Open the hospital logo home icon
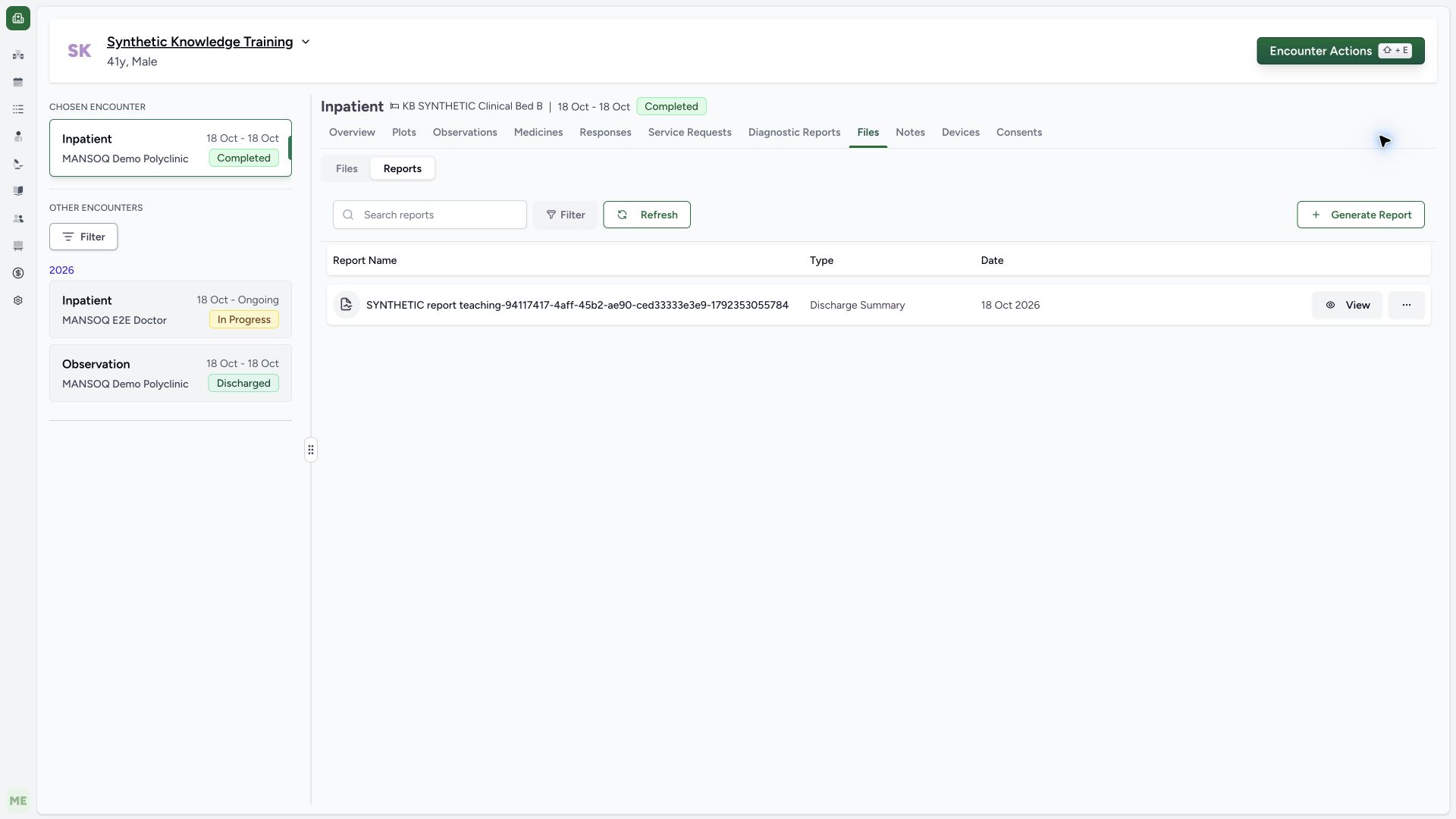The height and width of the screenshot is (819, 1456). tap(18, 18)
